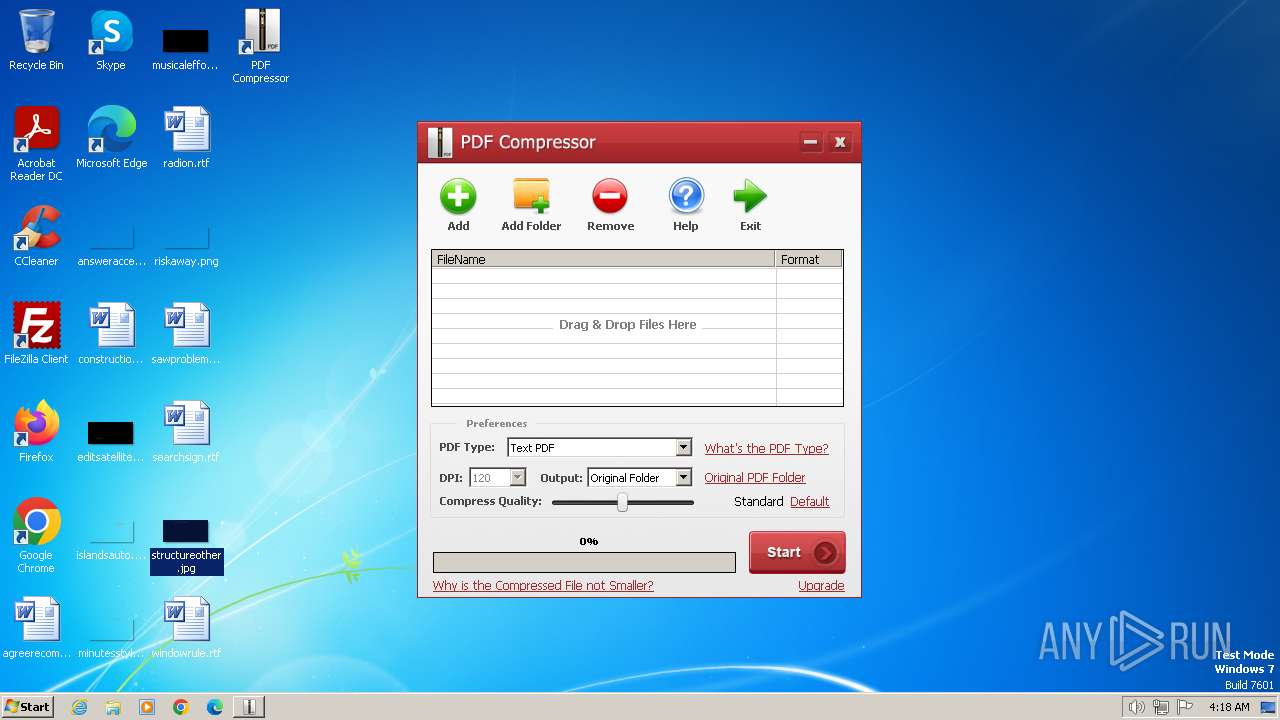Open Internet Explorer from taskbar
The image size is (1280, 720).
[x=79, y=707]
